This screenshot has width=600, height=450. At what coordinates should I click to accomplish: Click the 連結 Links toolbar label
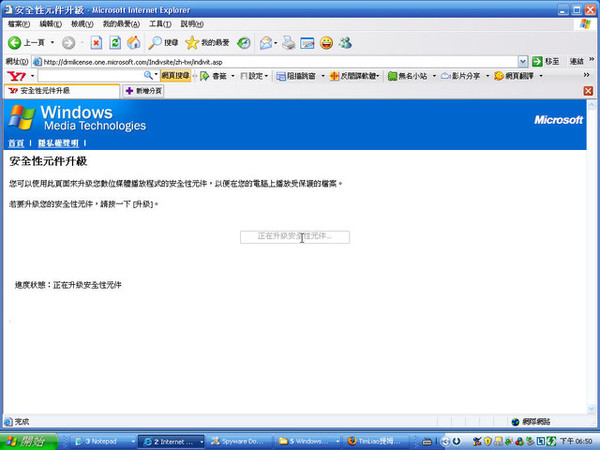(x=577, y=61)
